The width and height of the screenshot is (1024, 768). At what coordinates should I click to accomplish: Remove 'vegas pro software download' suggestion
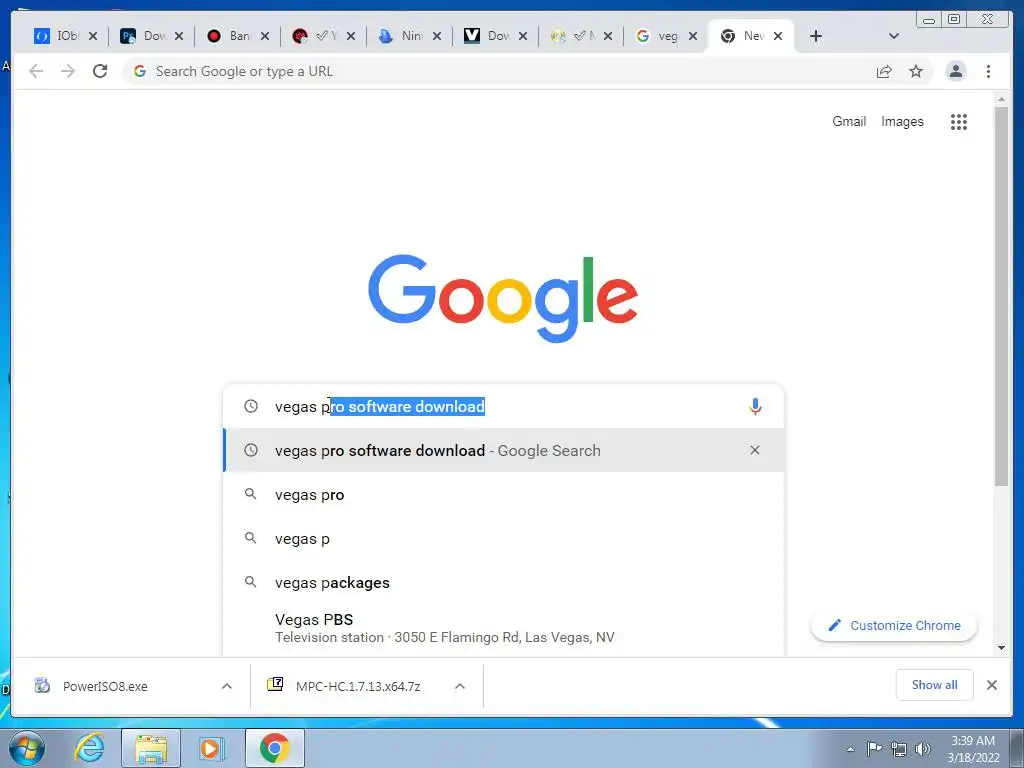pos(754,450)
